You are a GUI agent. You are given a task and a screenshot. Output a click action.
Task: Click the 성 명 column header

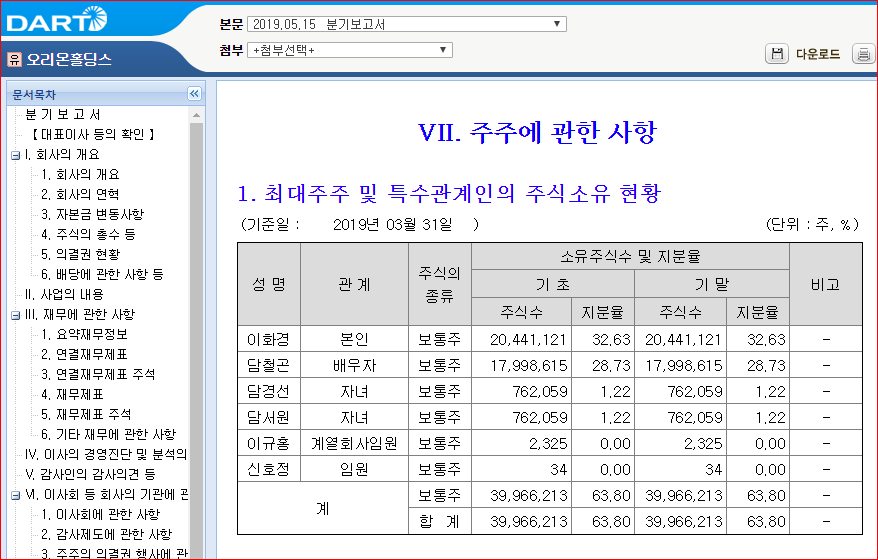click(x=269, y=284)
